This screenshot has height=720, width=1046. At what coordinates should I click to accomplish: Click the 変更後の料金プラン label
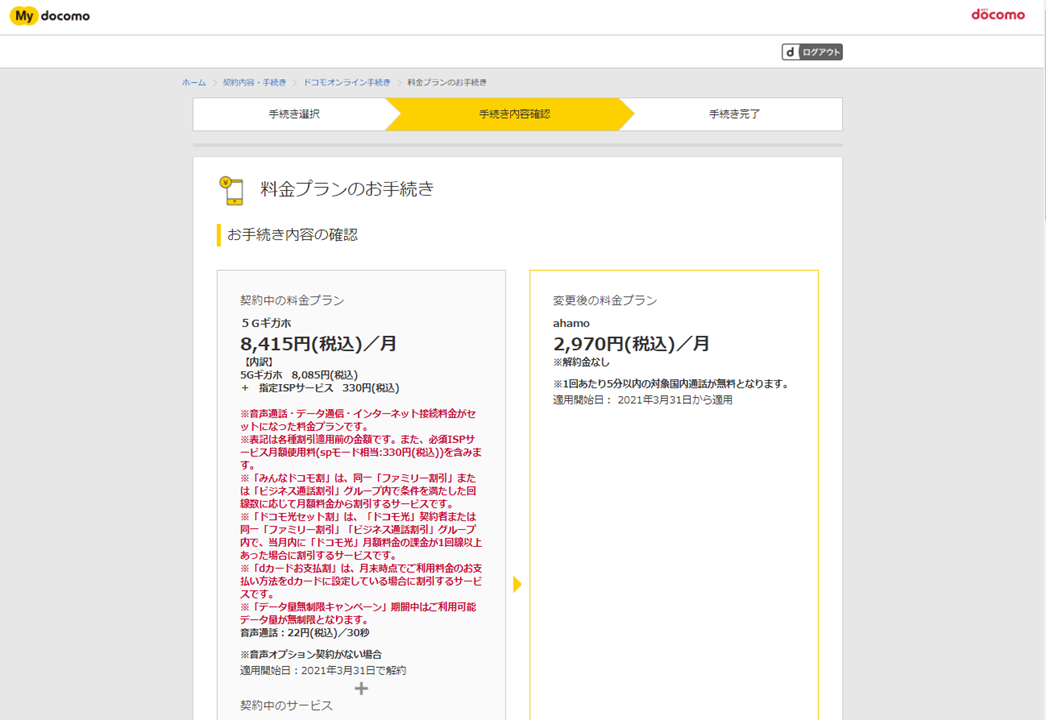605,300
